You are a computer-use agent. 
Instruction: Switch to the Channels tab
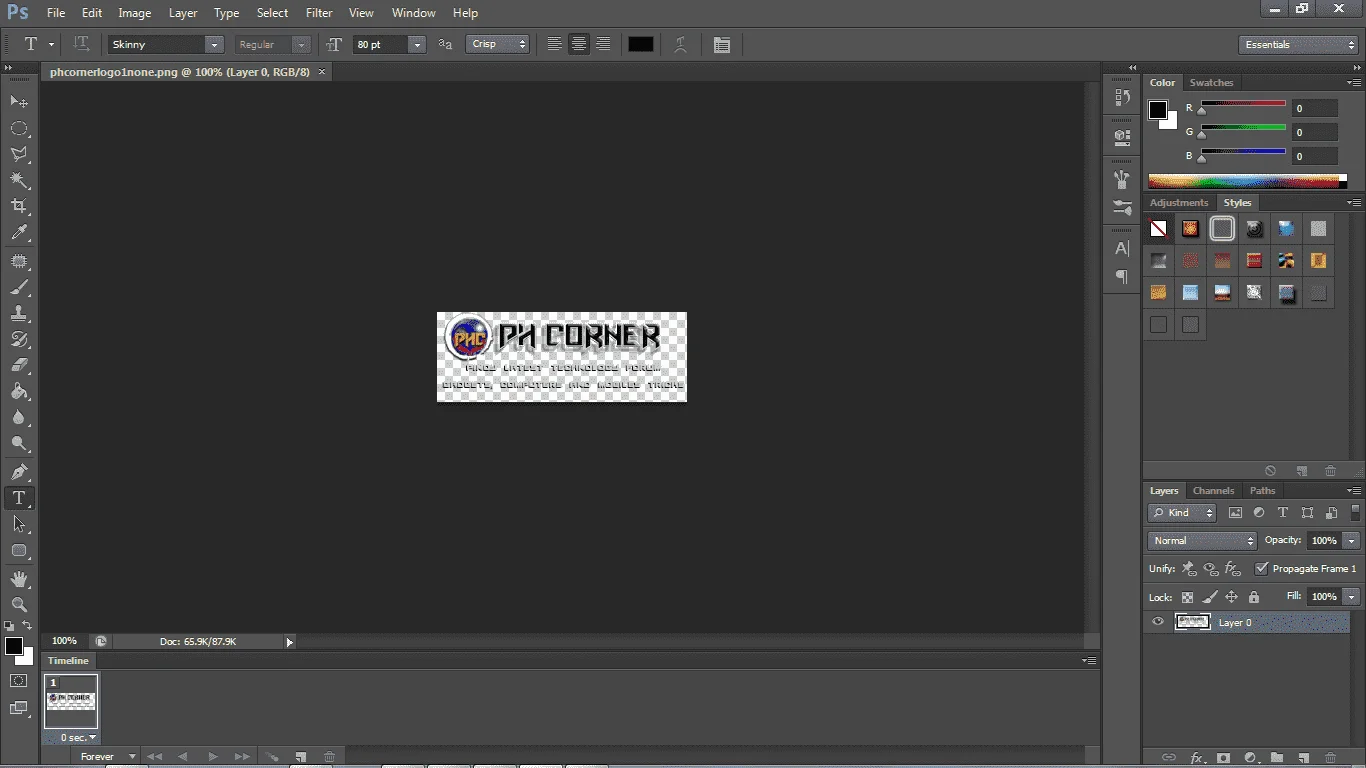tap(1213, 490)
